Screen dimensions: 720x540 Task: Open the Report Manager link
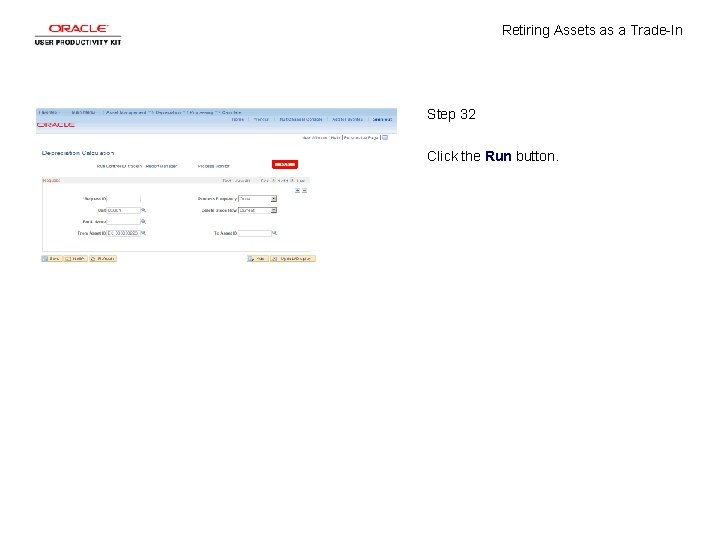161,166
